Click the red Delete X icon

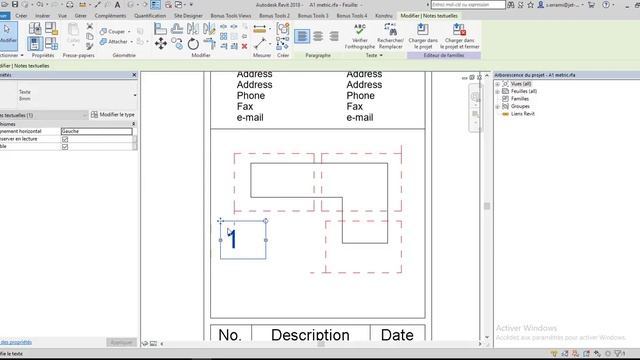click(x=244, y=46)
